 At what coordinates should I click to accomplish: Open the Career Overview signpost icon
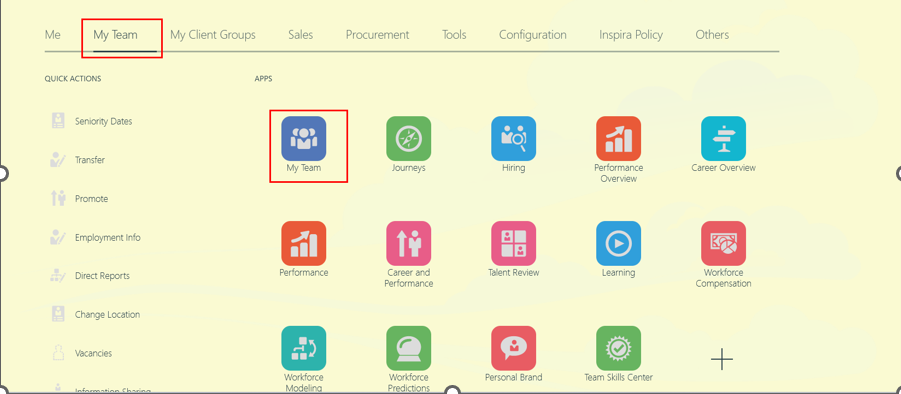click(x=723, y=138)
